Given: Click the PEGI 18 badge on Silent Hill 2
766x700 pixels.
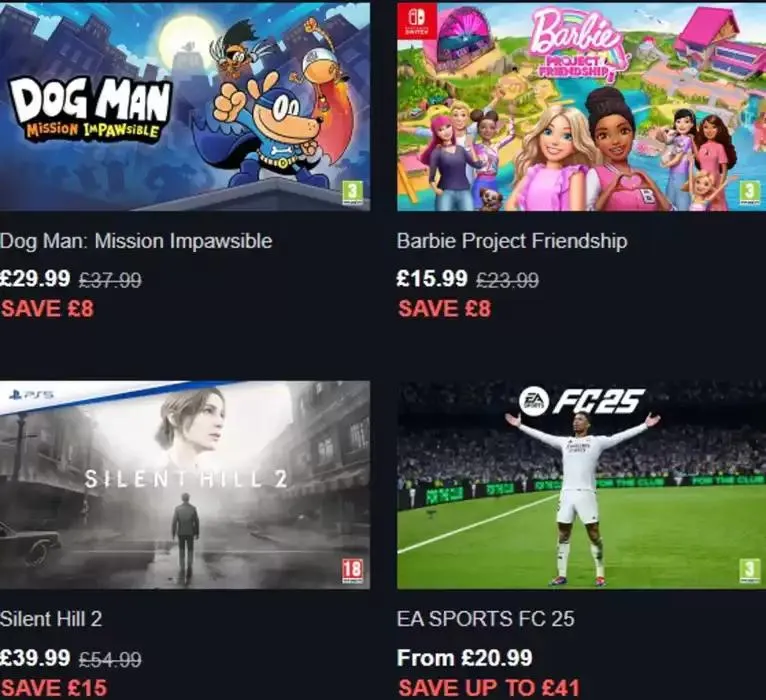Looking at the screenshot, I should (x=352, y=571).
